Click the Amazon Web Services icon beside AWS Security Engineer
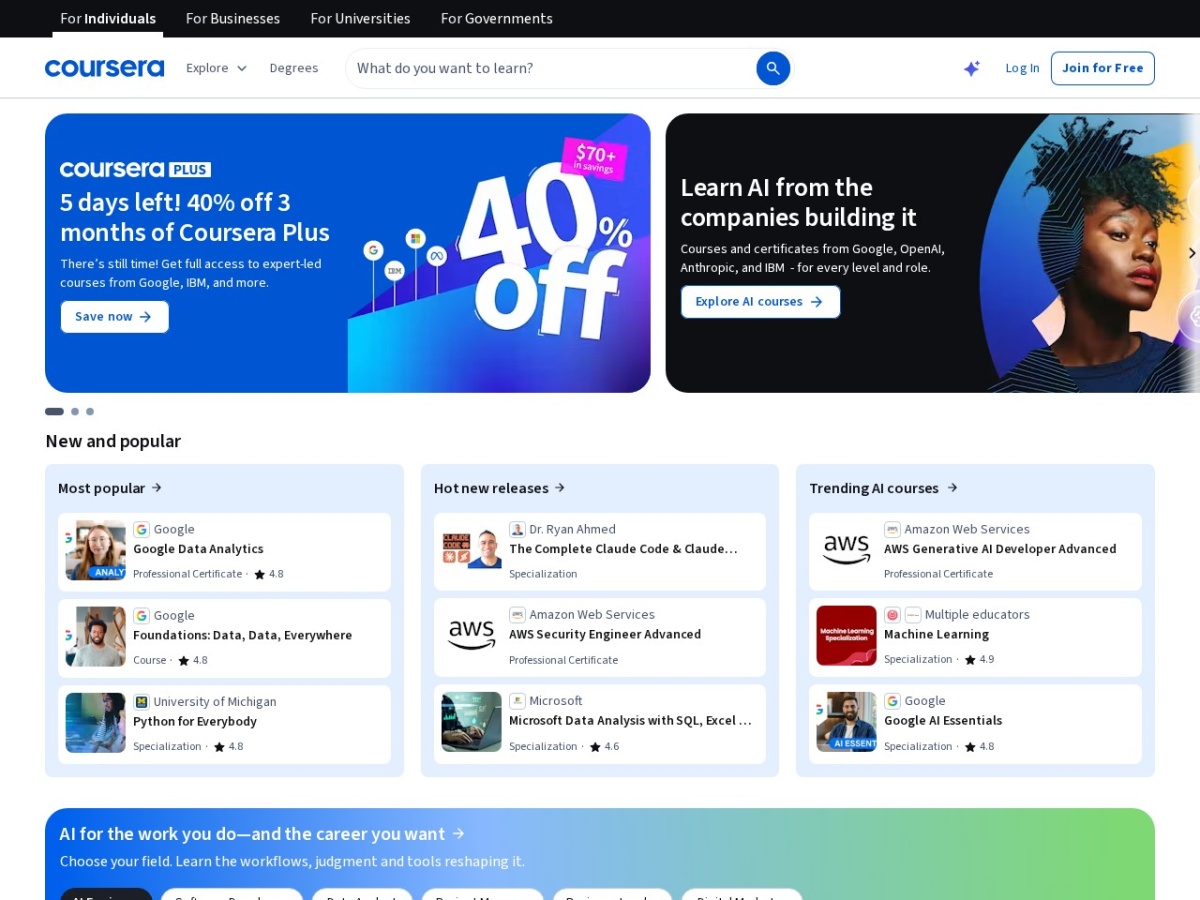This screenshot has height=900, width=1200. (x=517, y=615)
